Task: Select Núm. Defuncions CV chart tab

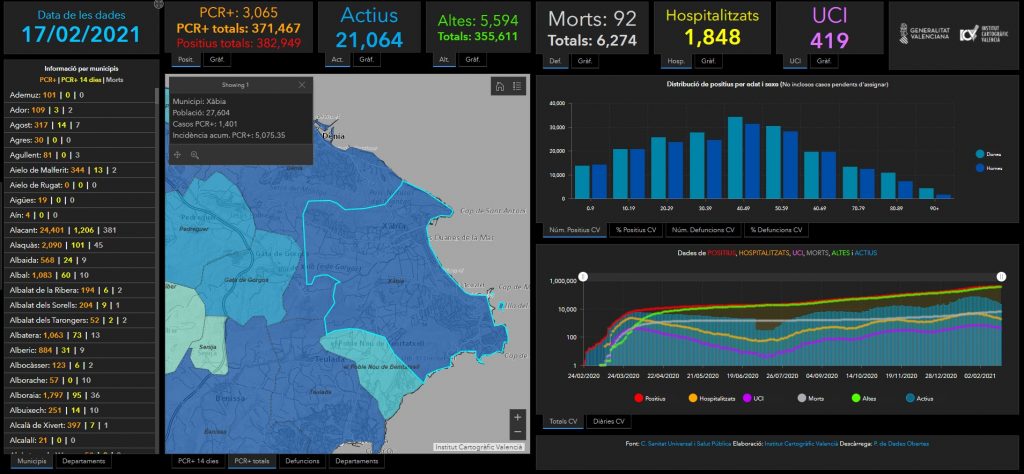Action: pos(704,230)
